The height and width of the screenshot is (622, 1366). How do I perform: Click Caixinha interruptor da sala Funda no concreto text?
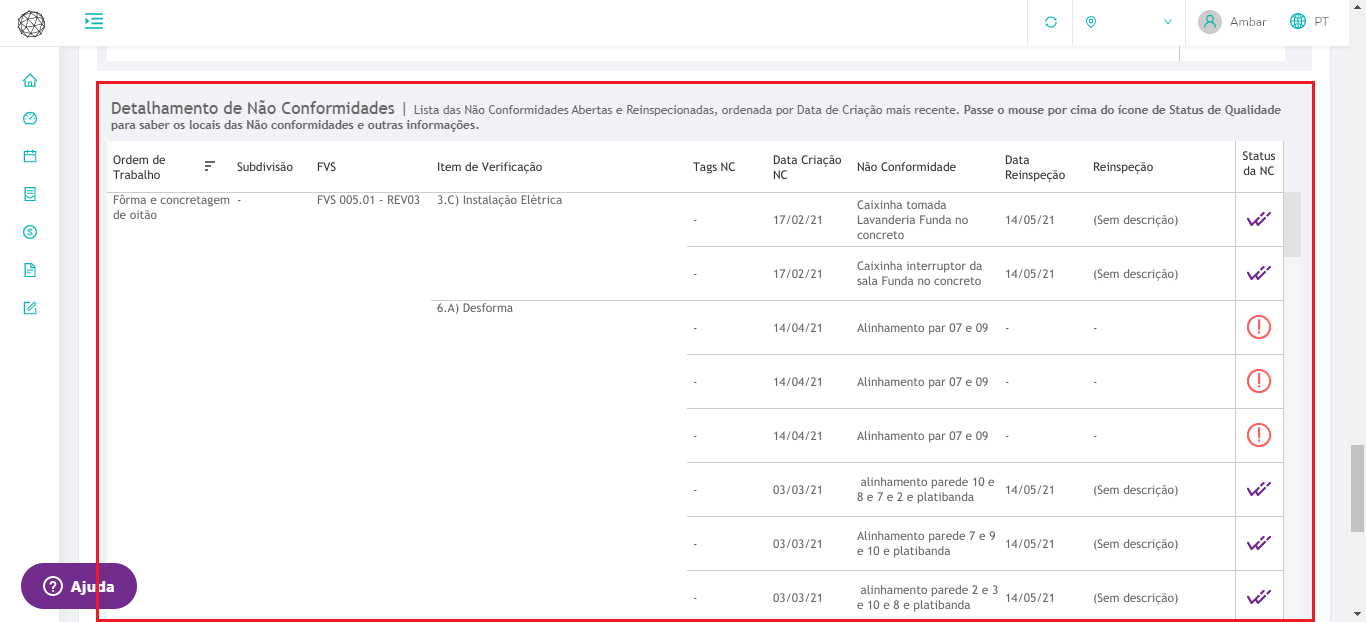tap(920, 274)
